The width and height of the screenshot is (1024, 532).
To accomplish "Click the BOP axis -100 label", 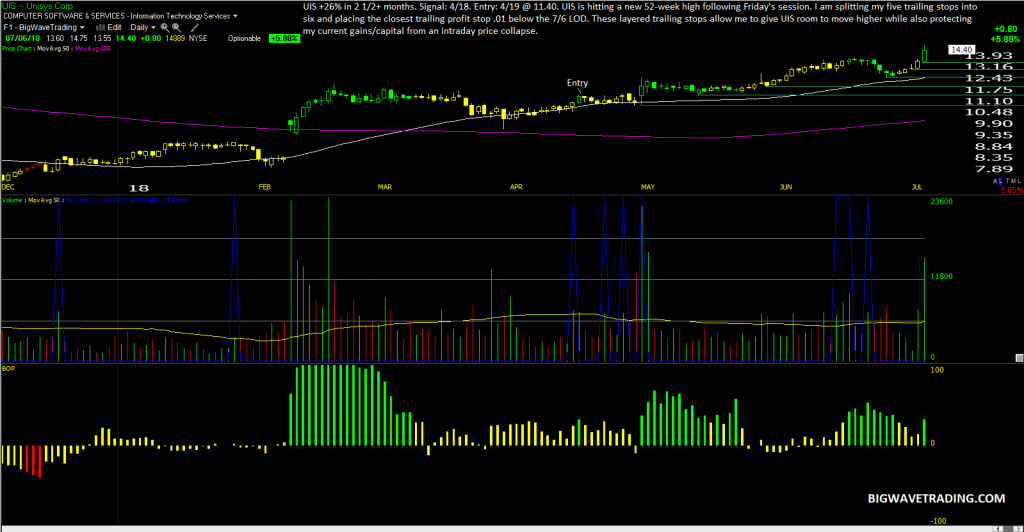I will (x=938, y=521).
